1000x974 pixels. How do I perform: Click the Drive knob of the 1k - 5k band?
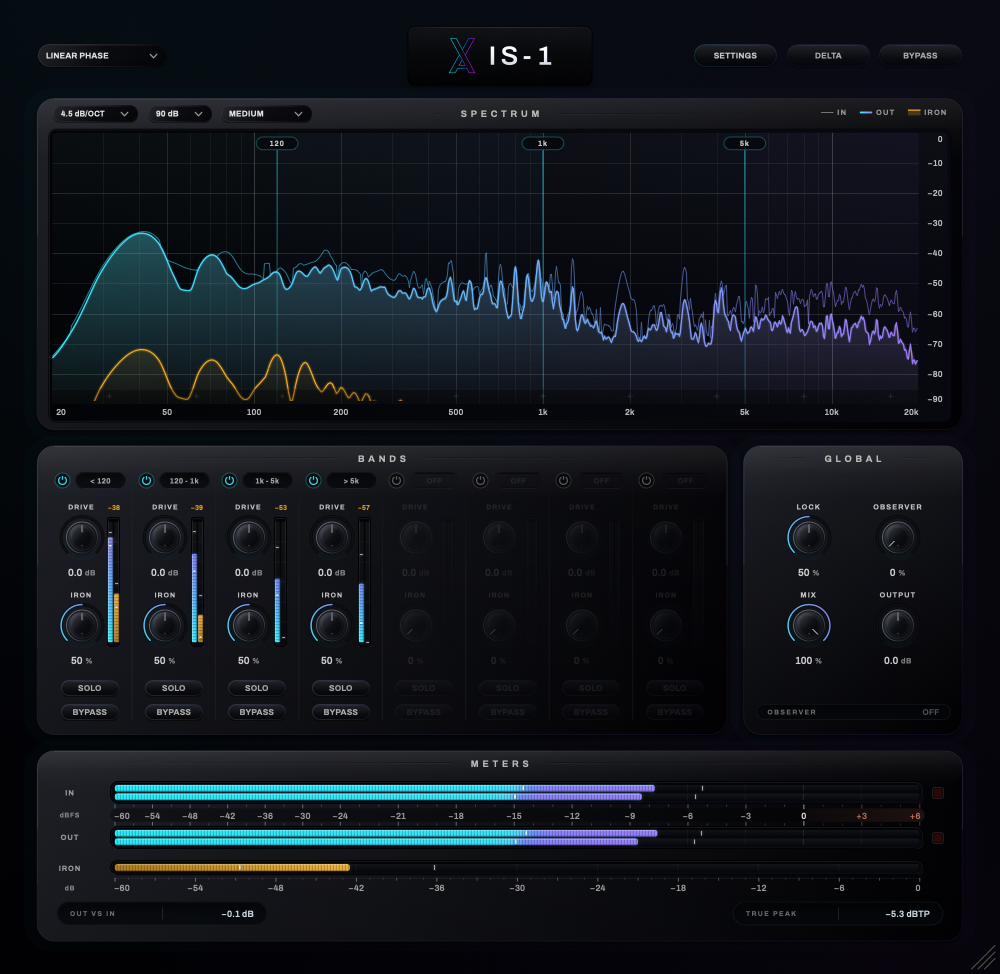coord(248,537)
